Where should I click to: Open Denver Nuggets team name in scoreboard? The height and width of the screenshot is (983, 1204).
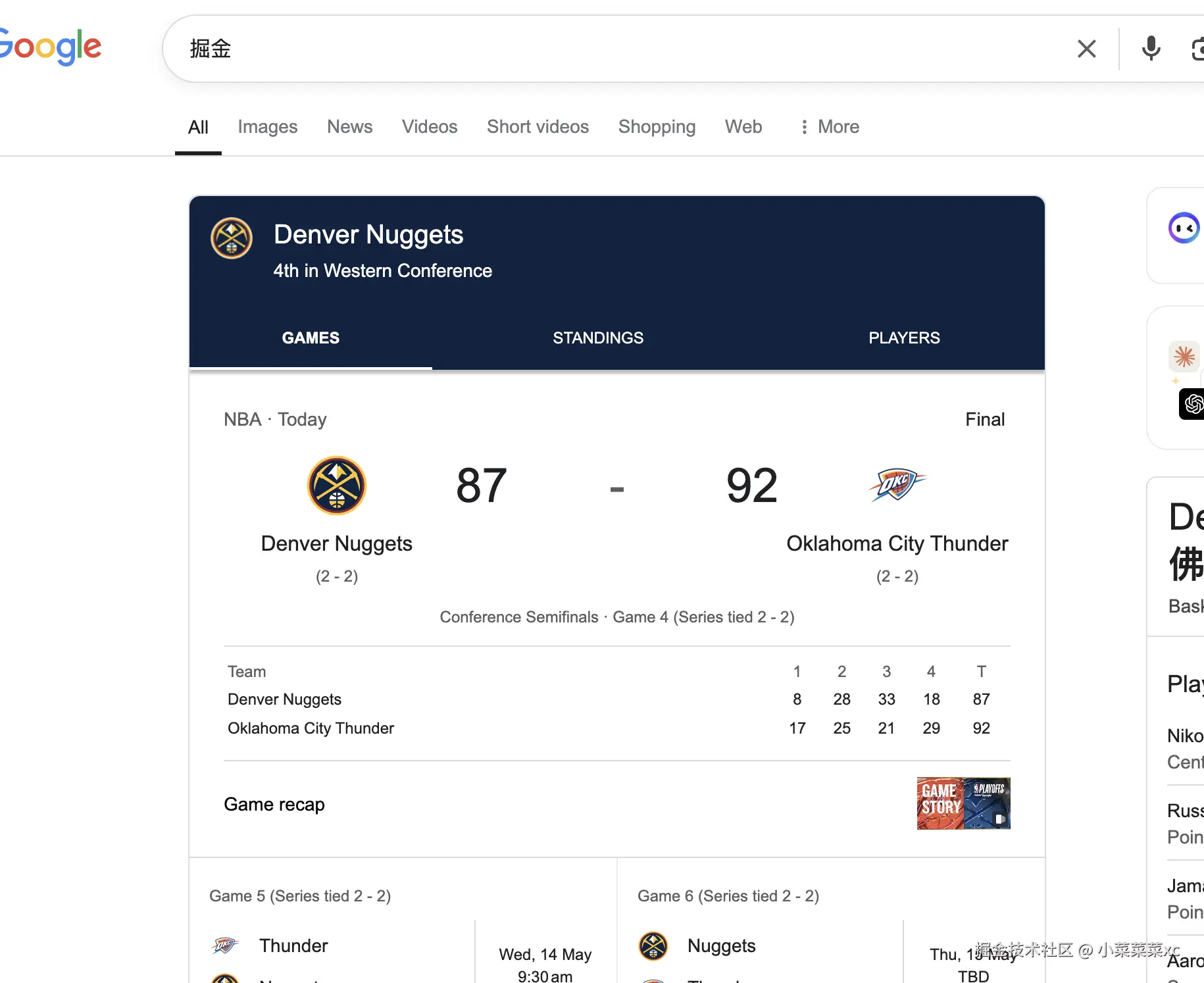[337, 543]
